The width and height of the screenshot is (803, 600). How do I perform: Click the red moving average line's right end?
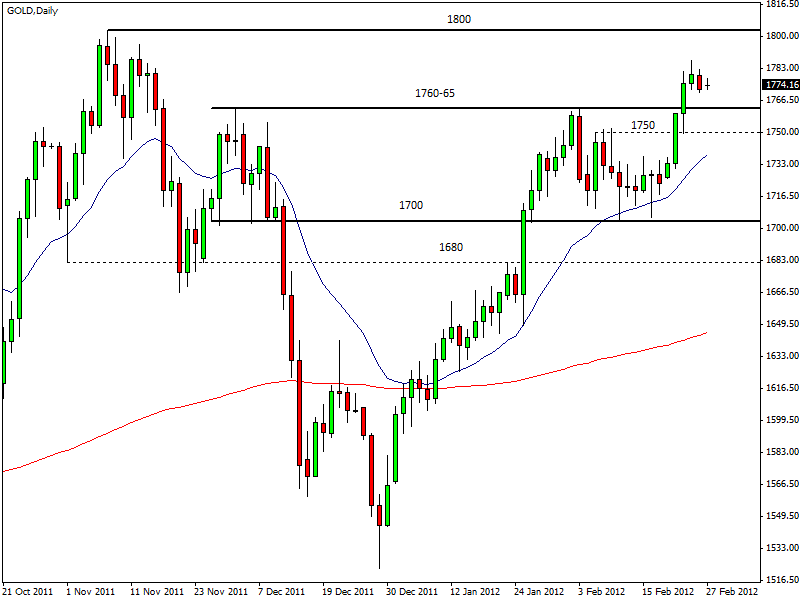click(x=706, y=333)
